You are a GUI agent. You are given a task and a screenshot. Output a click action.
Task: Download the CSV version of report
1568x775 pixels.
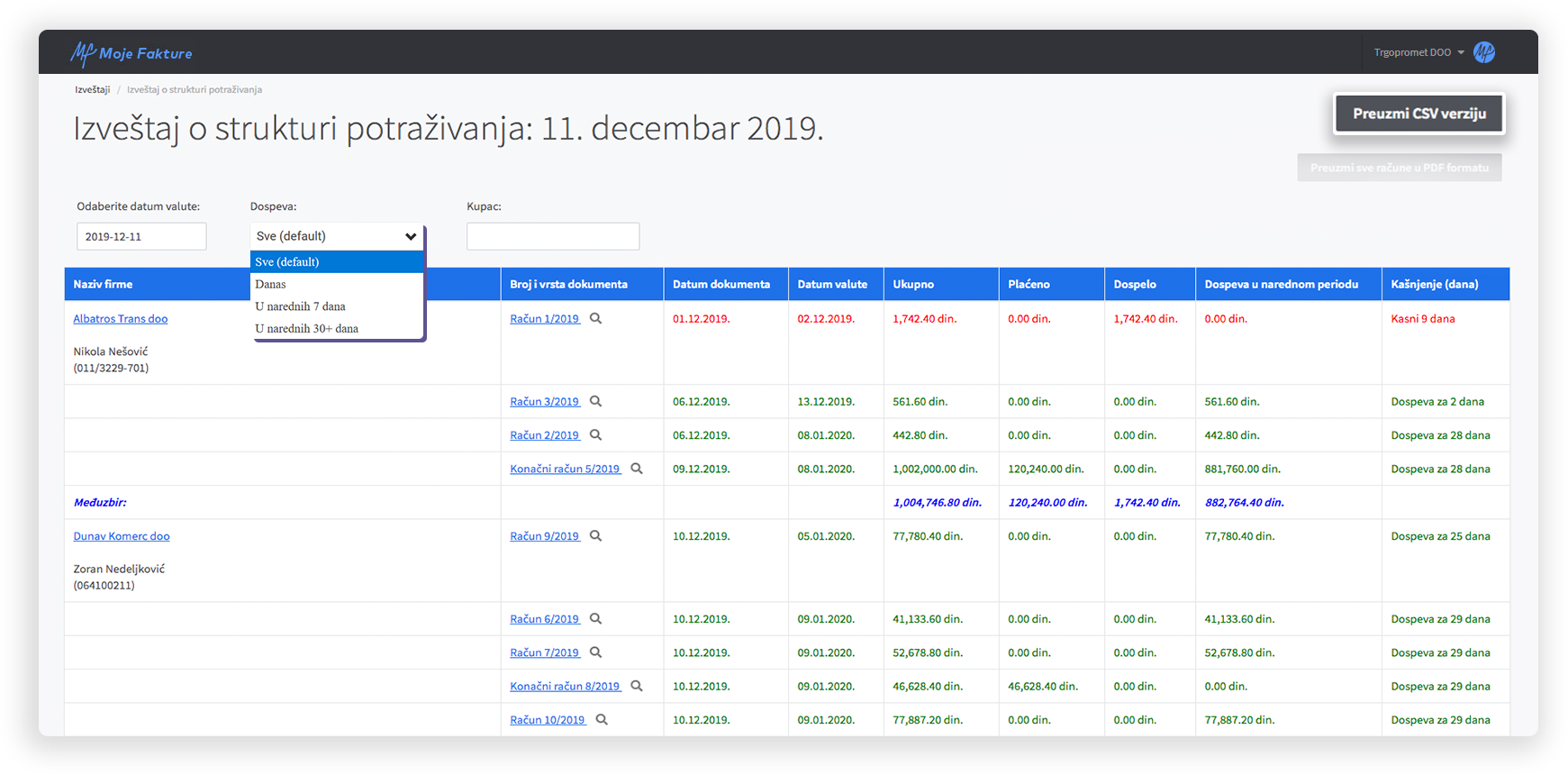(1418, 114)
